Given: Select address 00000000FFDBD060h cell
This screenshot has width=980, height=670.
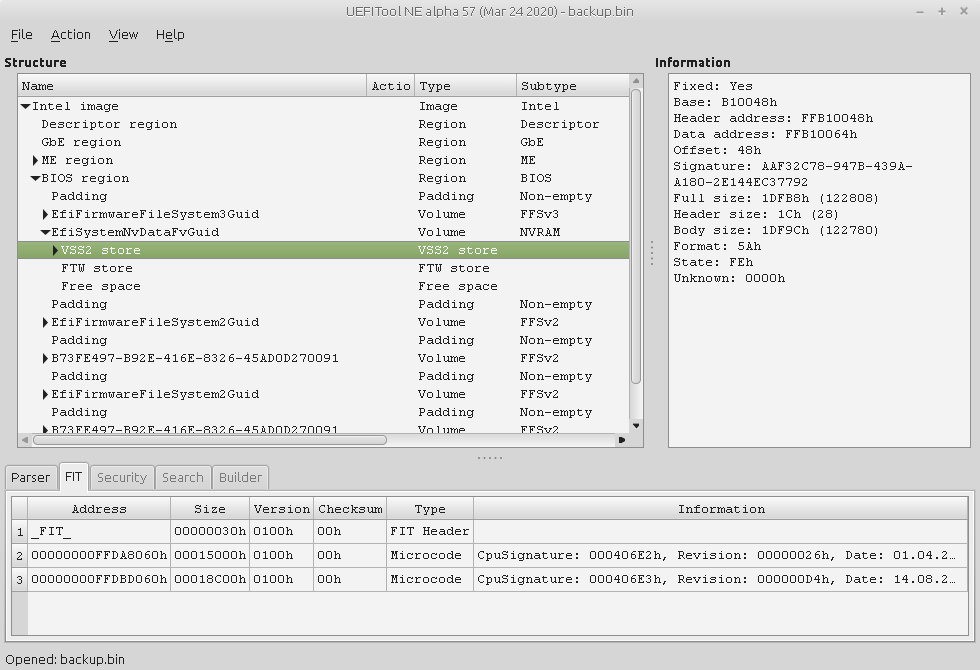Looking at the screenshot, I should tap(99, 579).
